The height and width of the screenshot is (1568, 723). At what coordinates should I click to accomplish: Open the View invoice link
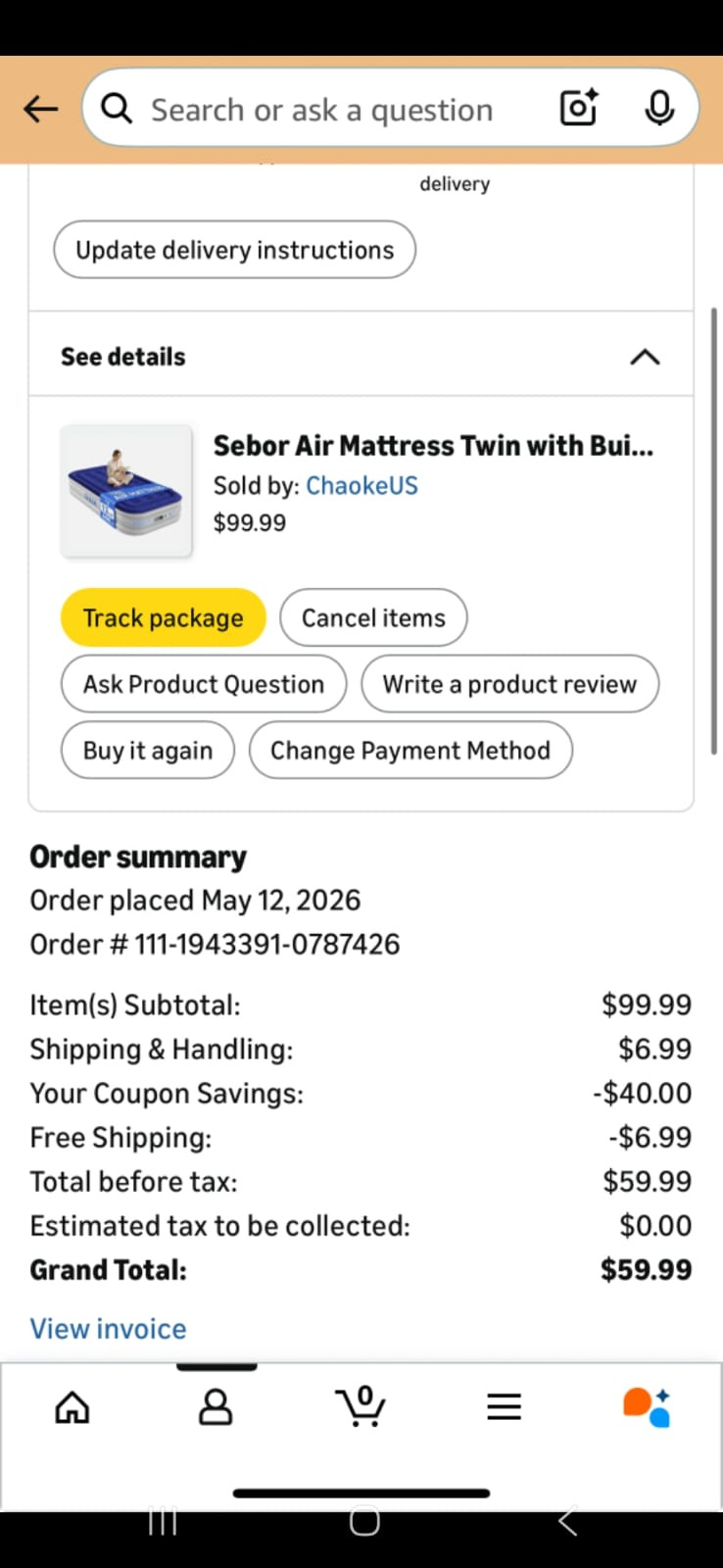[x=108, y=1329]
